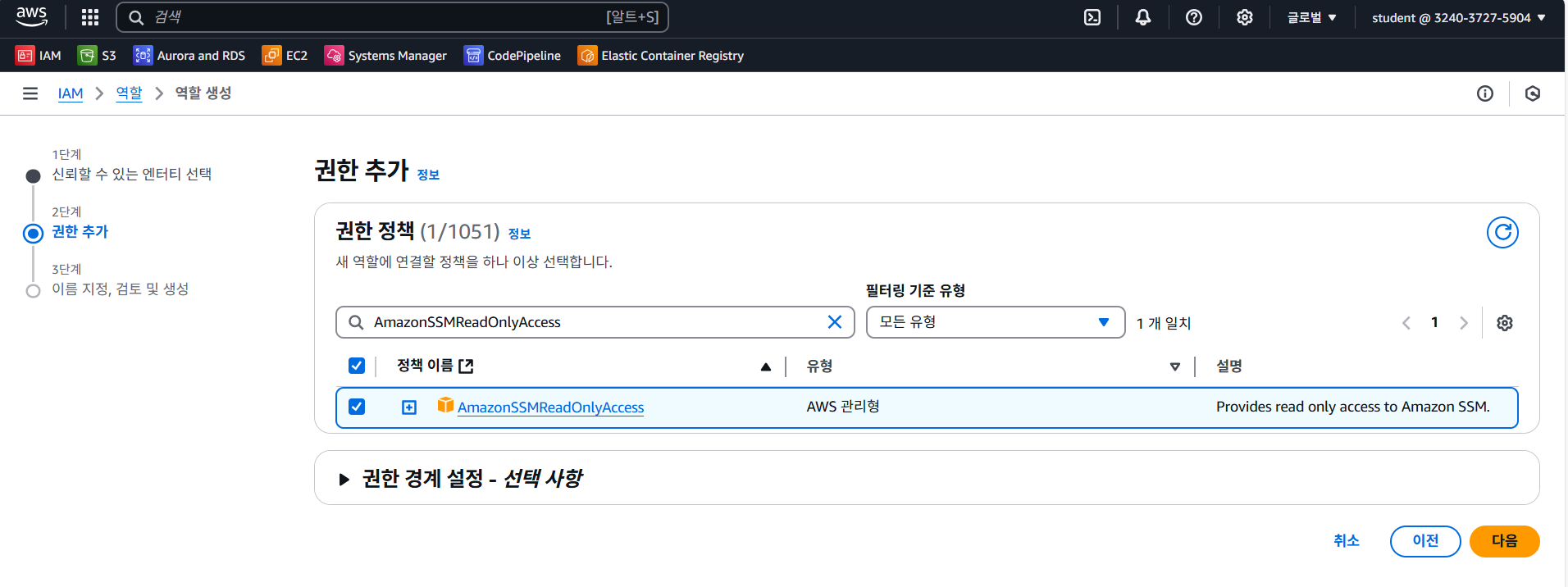Screen dimensions: 1568x587
Task: Open the EC2 shortcut in favorites bar
Action: [285, 55]
